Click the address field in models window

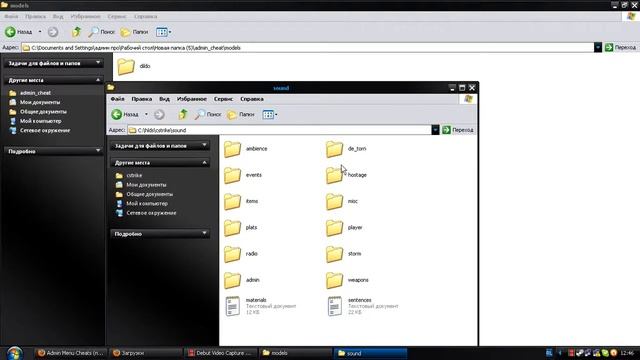pyautogui.click(x=308, y=48)
